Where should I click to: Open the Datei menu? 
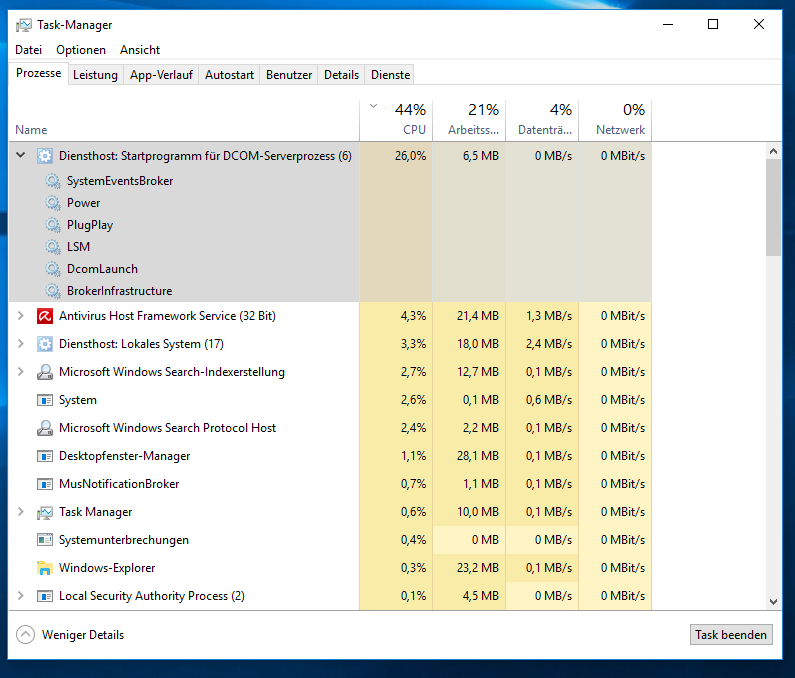point(28,50)
